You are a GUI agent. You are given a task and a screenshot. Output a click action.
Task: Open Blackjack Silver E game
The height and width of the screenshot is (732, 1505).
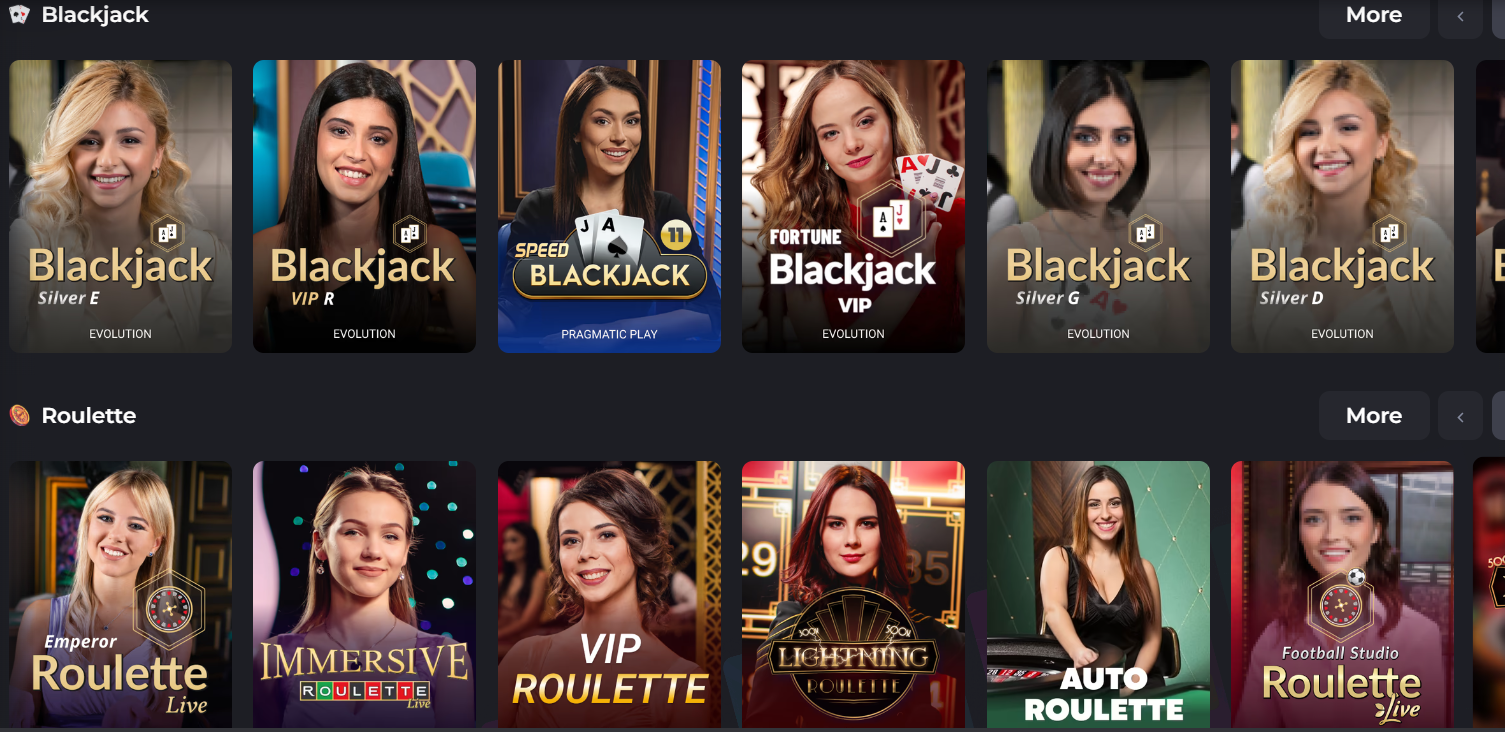click(120, 206)
